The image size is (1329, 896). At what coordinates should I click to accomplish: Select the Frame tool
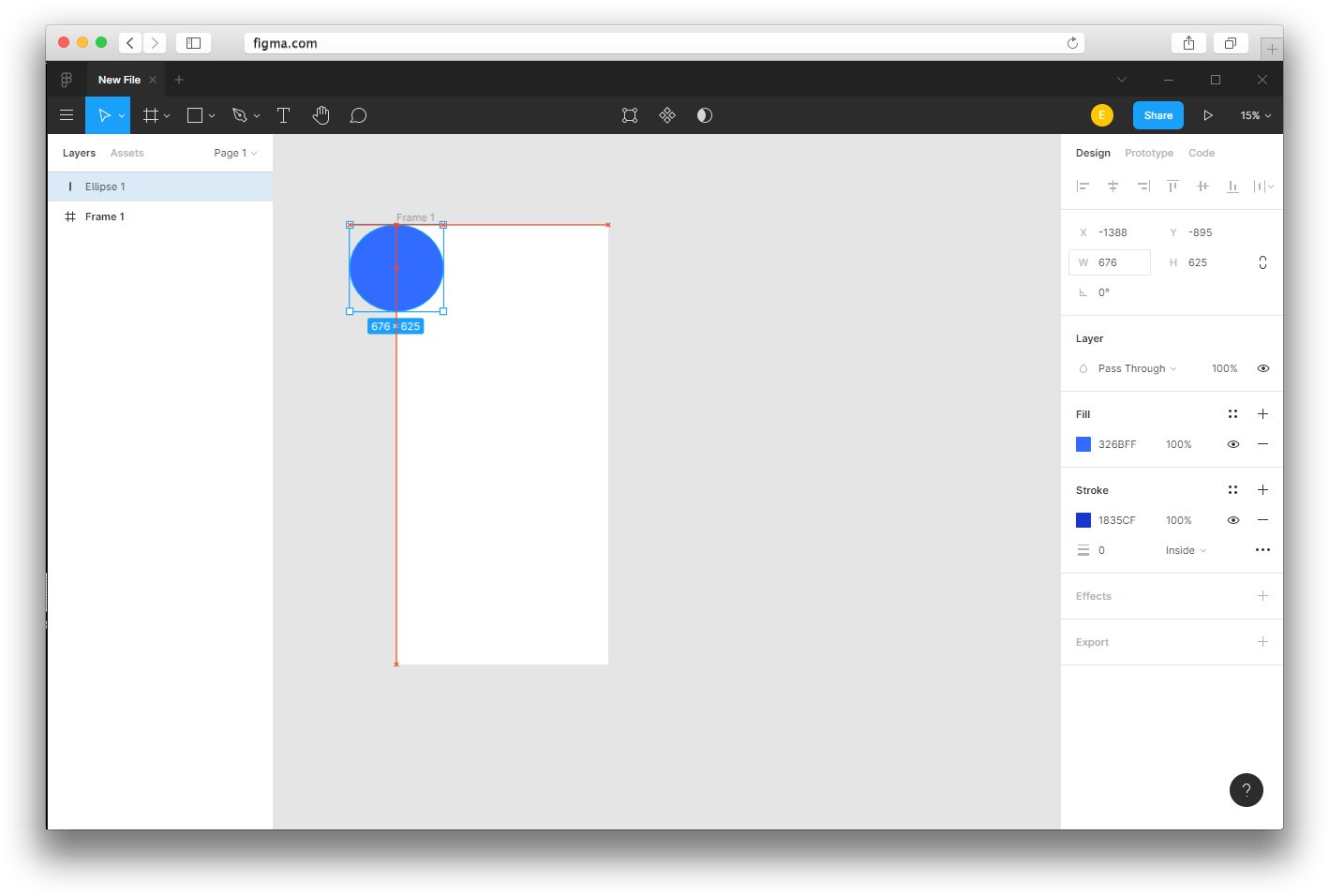click(150, 115)
